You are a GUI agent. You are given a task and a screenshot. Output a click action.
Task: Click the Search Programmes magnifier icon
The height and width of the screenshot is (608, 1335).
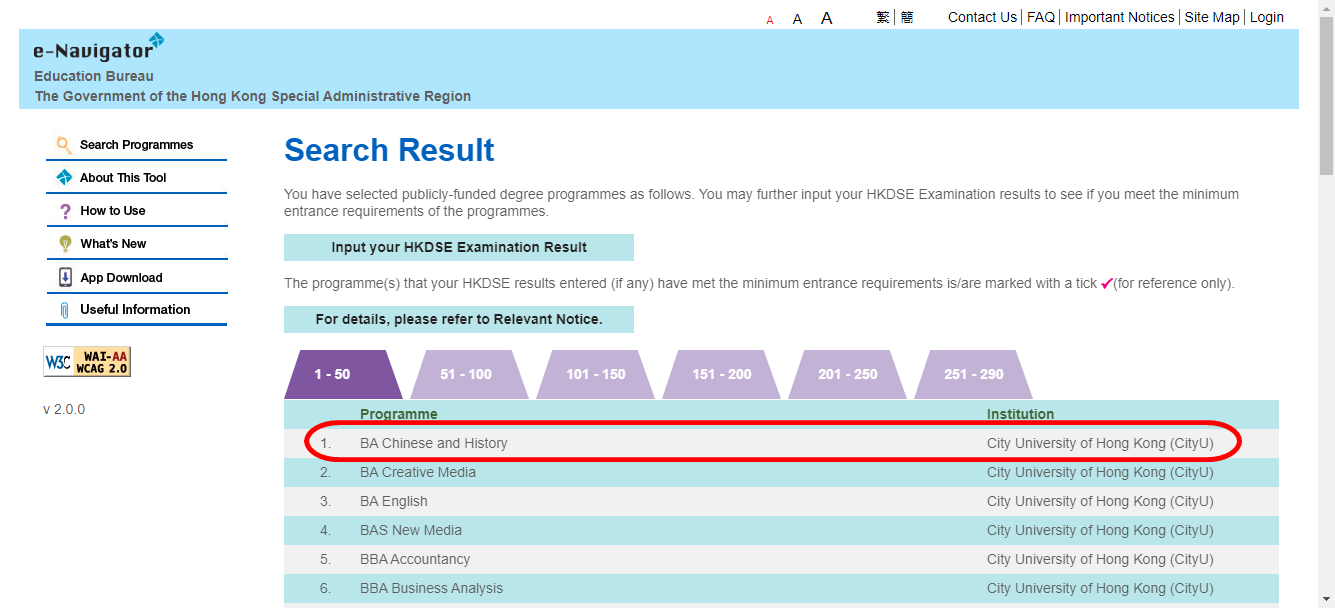click(64, 145)
